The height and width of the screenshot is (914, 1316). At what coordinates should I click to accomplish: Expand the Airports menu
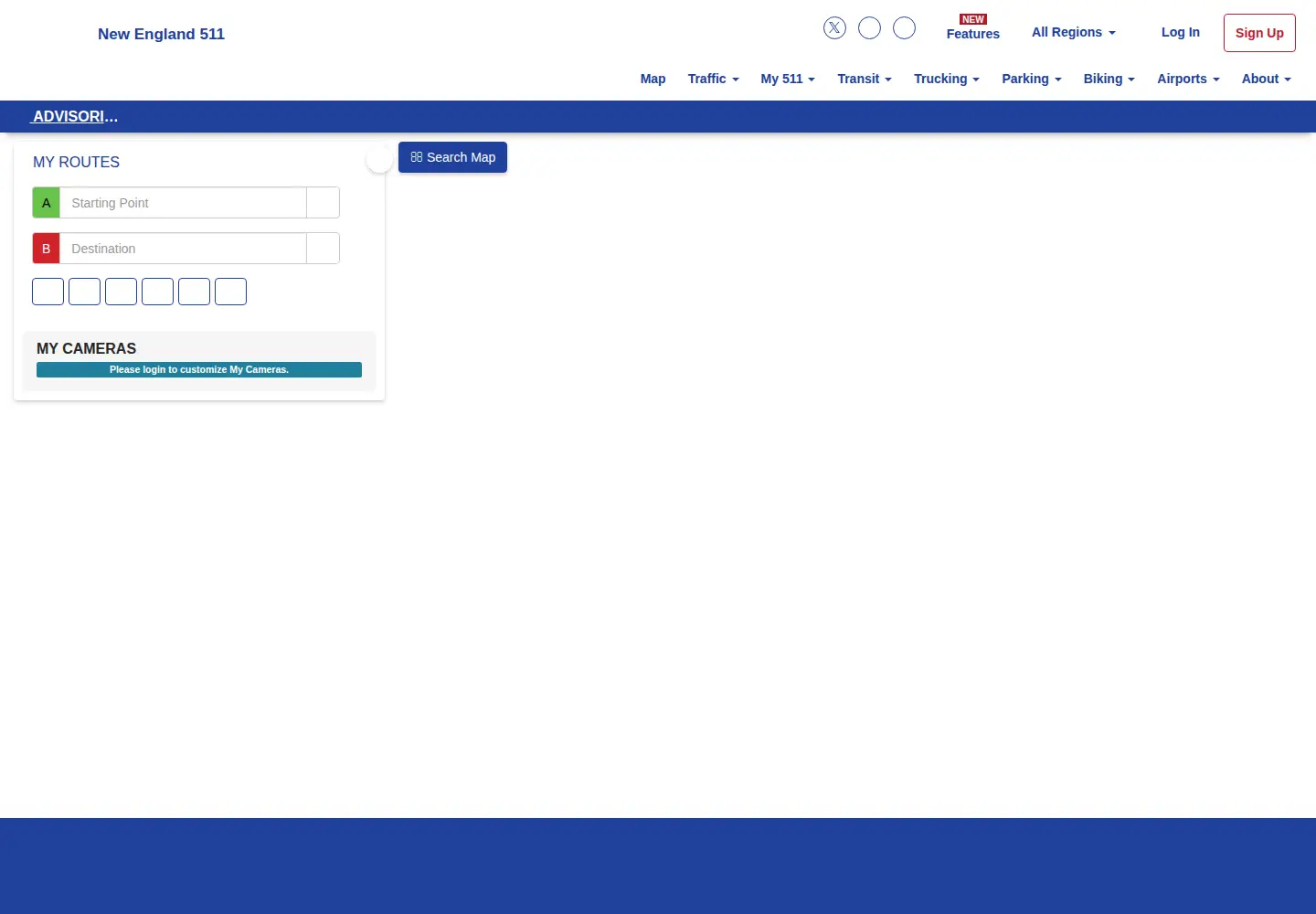tap(1188, 79)
